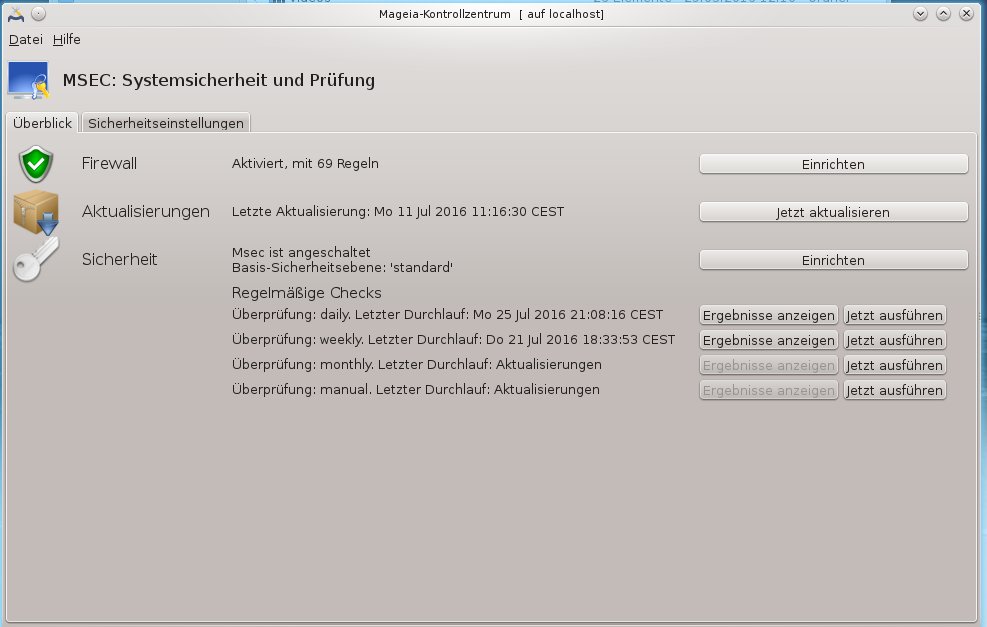Click the silver security key icon
The image size is (987, 627).
click(36, 259)
